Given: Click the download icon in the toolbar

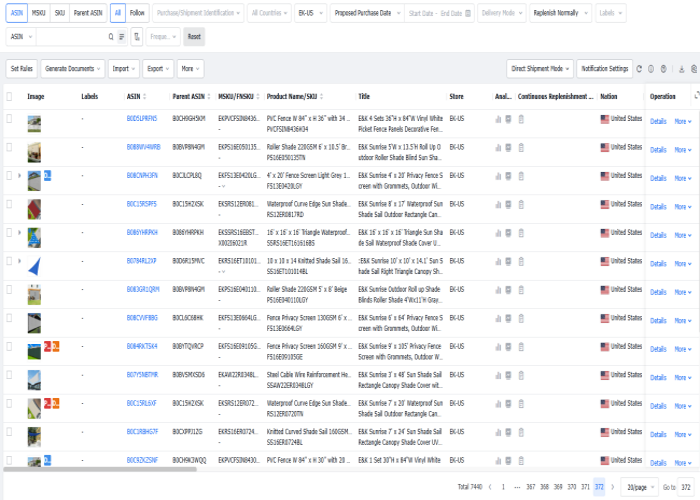Looking at the screenshot, I should point(682,69).
